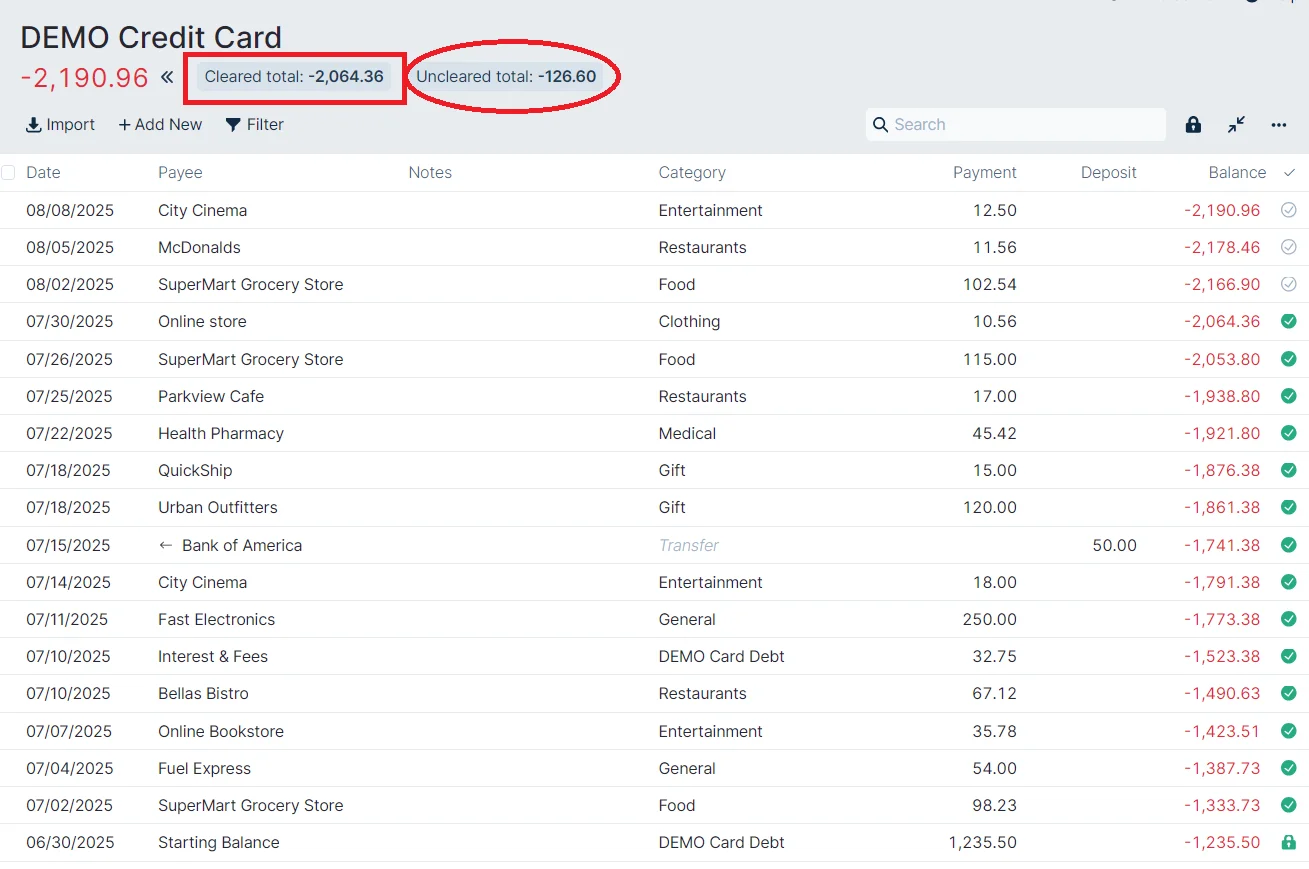1309x869 pixels.
Task: Click the Add New button
Action: (160, 125)
